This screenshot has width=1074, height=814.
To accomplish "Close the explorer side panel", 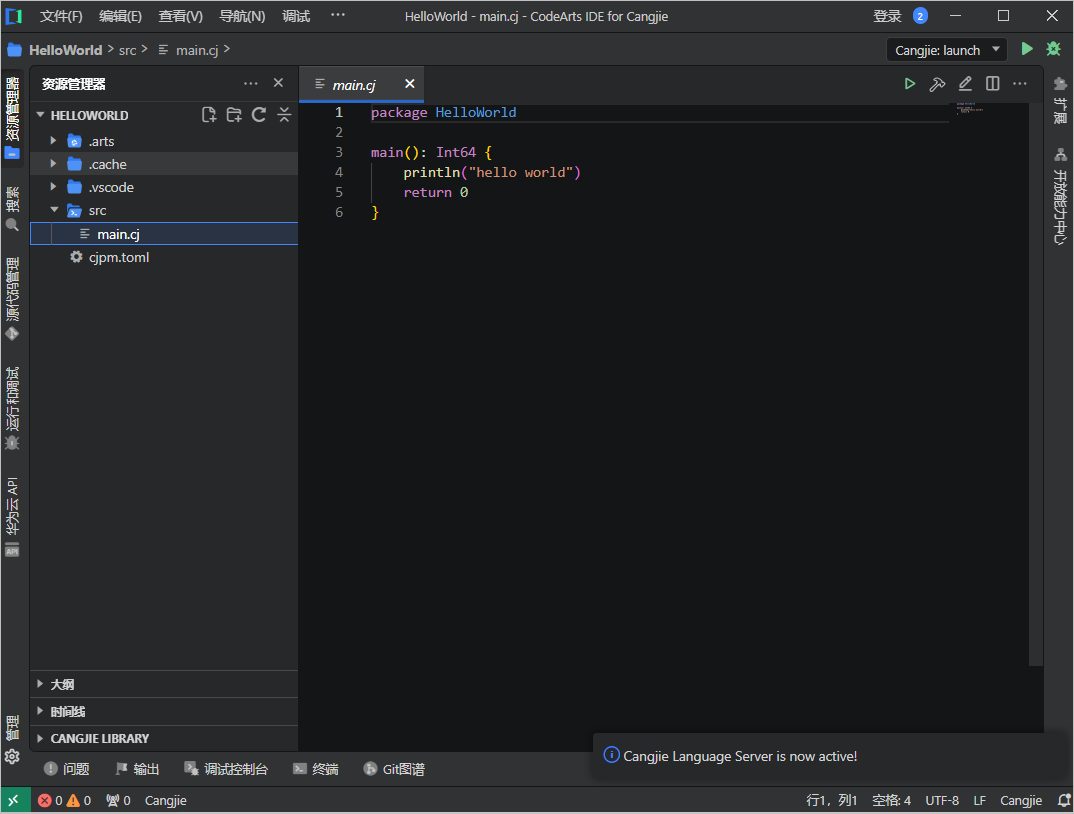I will tap(278, 83).
